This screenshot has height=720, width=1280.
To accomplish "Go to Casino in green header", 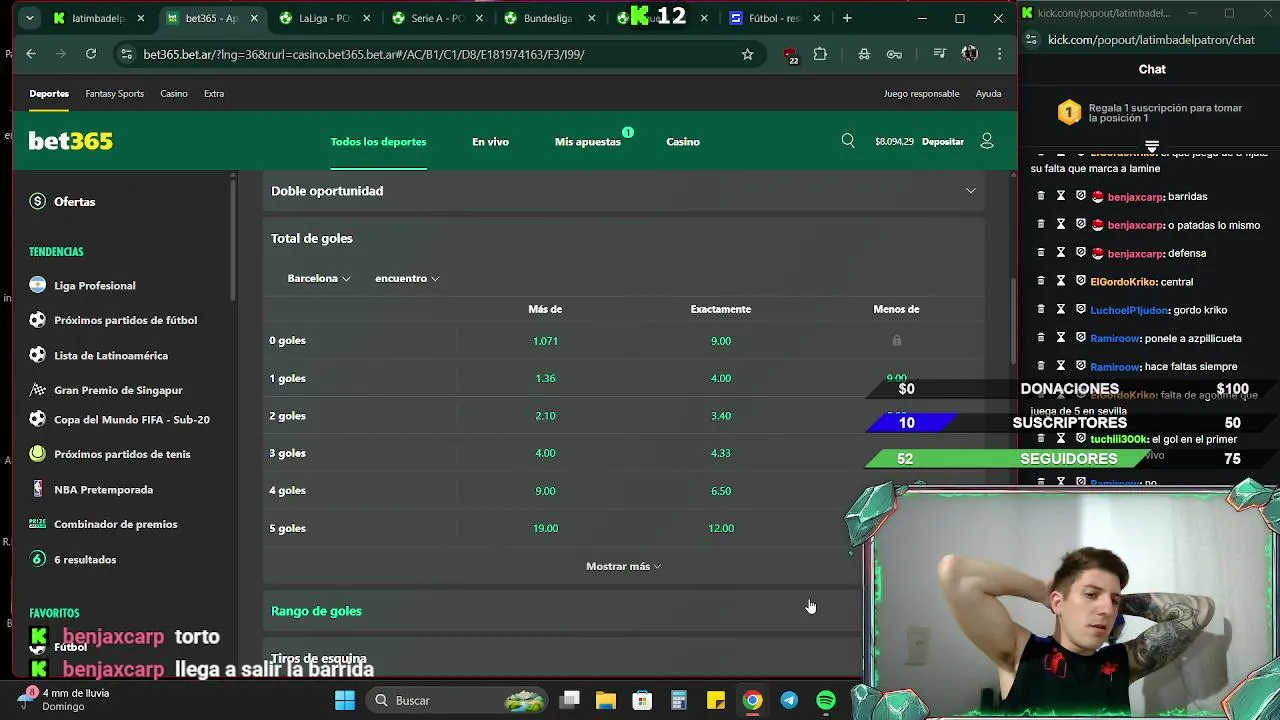I will [683, 142].
